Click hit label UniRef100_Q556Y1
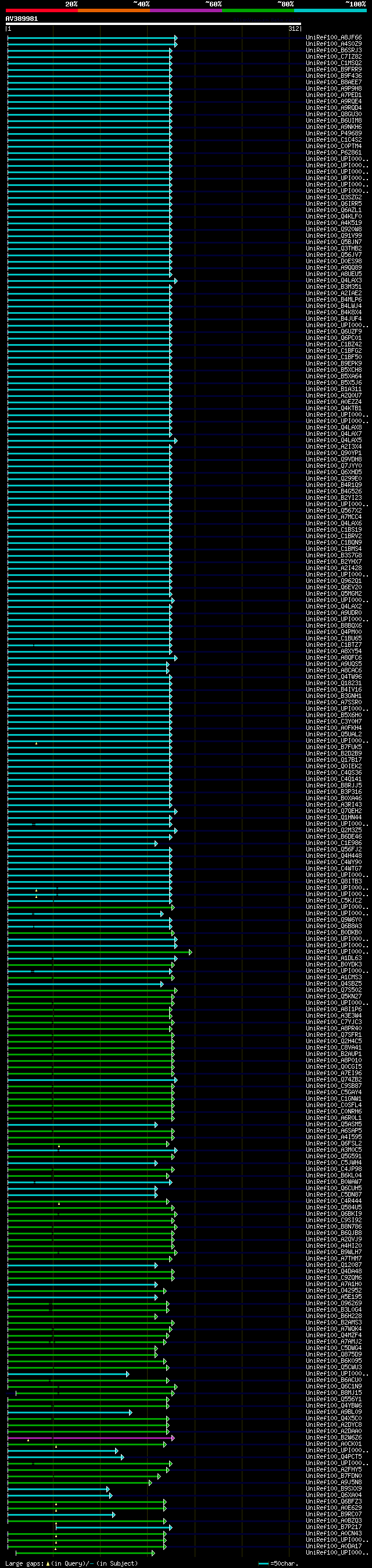This screenshot has height=1568, width=372. (x=334, y=1399)
